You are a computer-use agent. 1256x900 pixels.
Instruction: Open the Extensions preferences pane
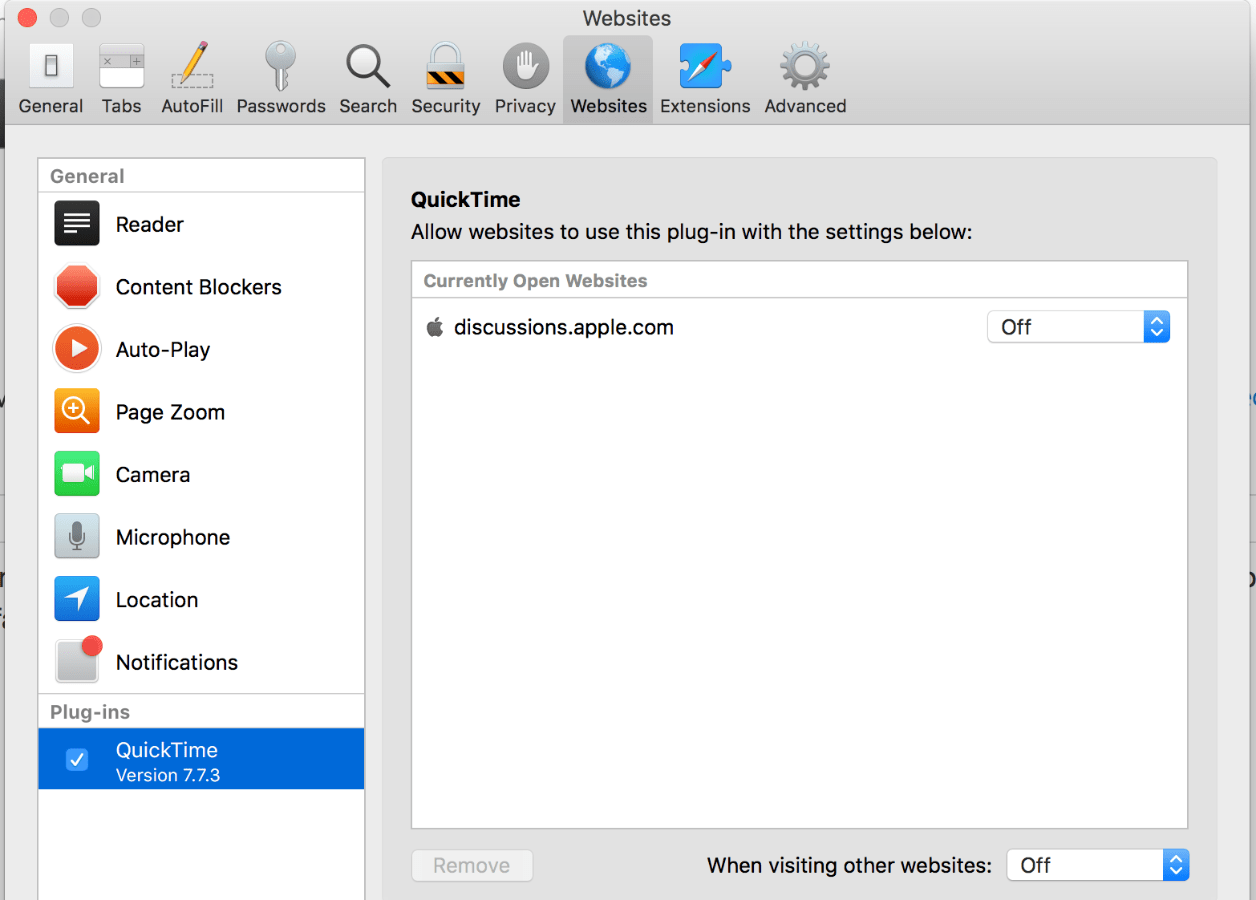(704, 75)
